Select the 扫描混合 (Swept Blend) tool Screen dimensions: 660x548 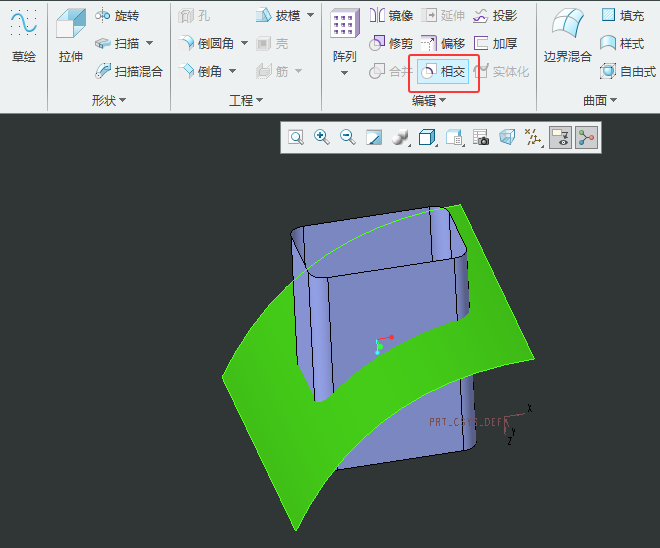(x=129, y=71)
